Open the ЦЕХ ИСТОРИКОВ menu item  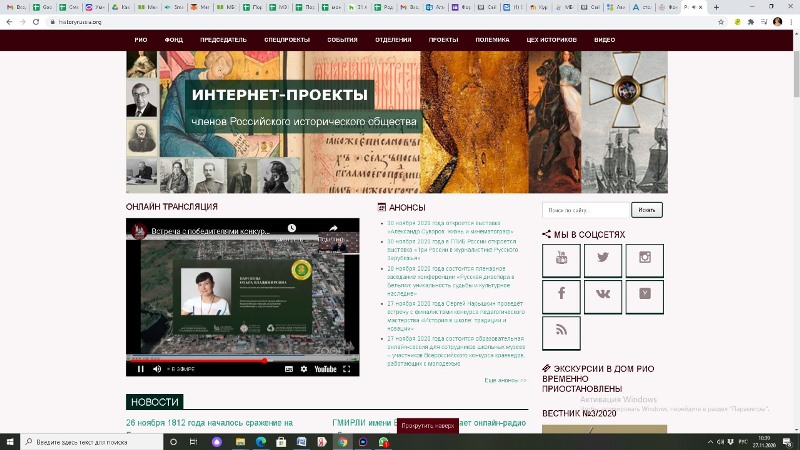(x=552, y=40)
